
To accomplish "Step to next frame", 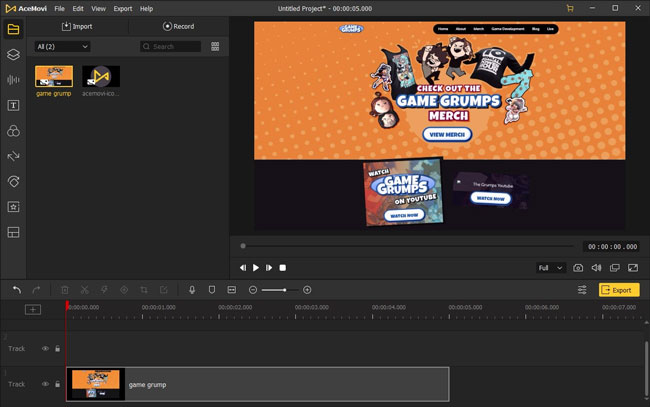I will tap(269, 268).
